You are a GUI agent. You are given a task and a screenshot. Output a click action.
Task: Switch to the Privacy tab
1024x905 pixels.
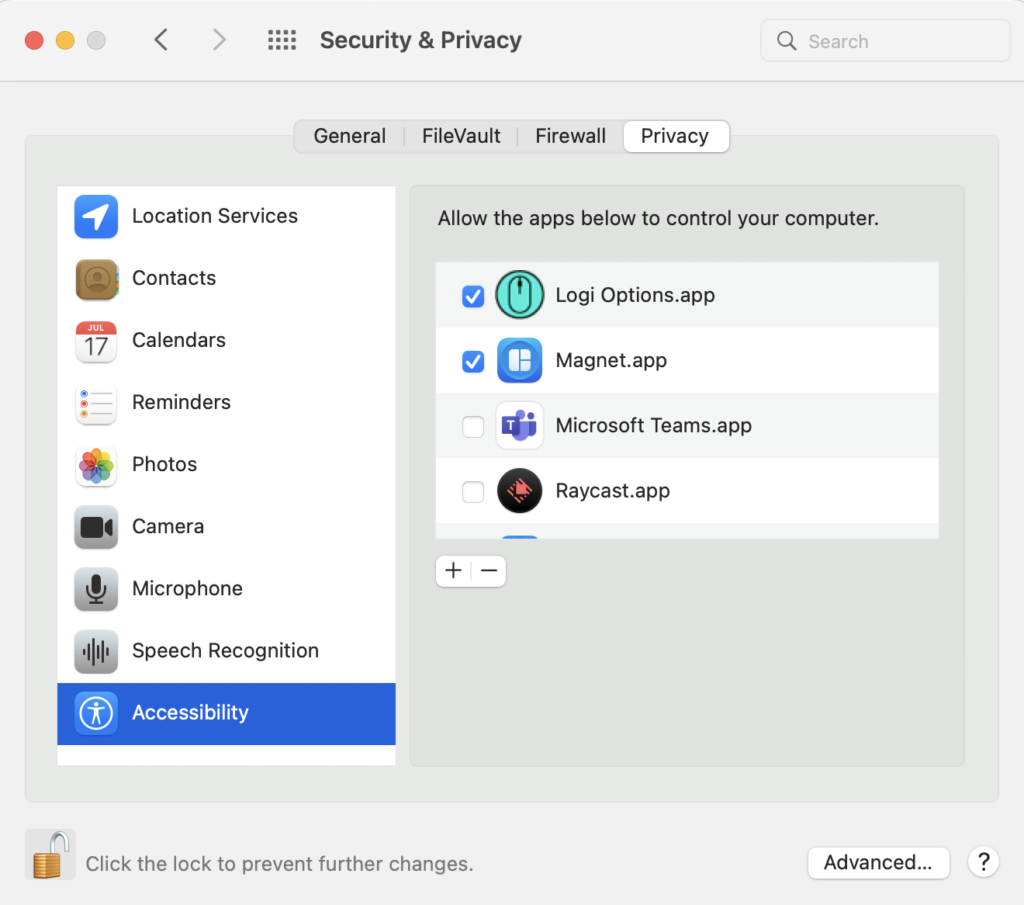point(676,136)
